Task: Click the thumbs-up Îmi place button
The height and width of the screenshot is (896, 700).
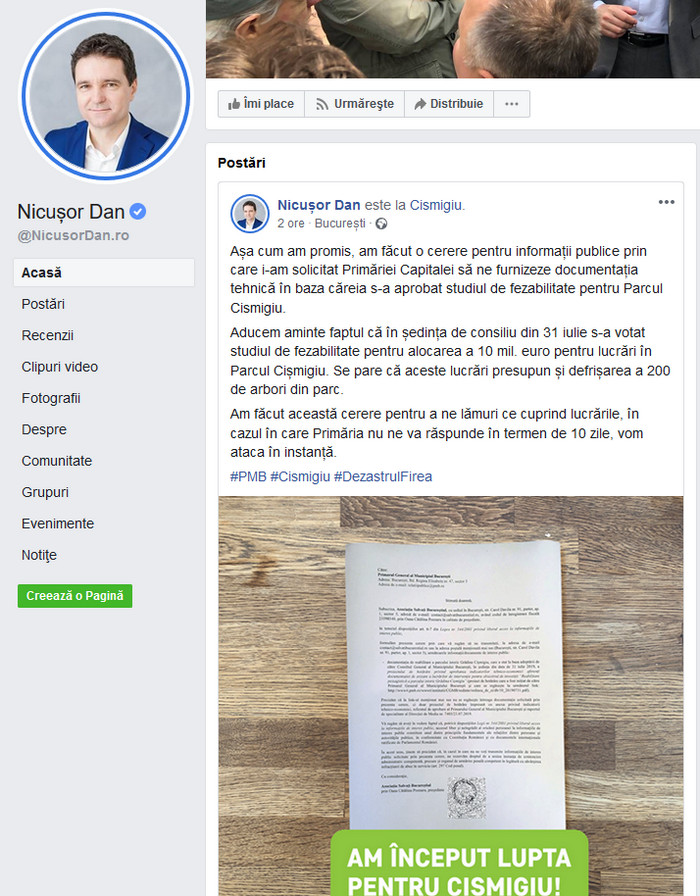Action: [261, 104]
